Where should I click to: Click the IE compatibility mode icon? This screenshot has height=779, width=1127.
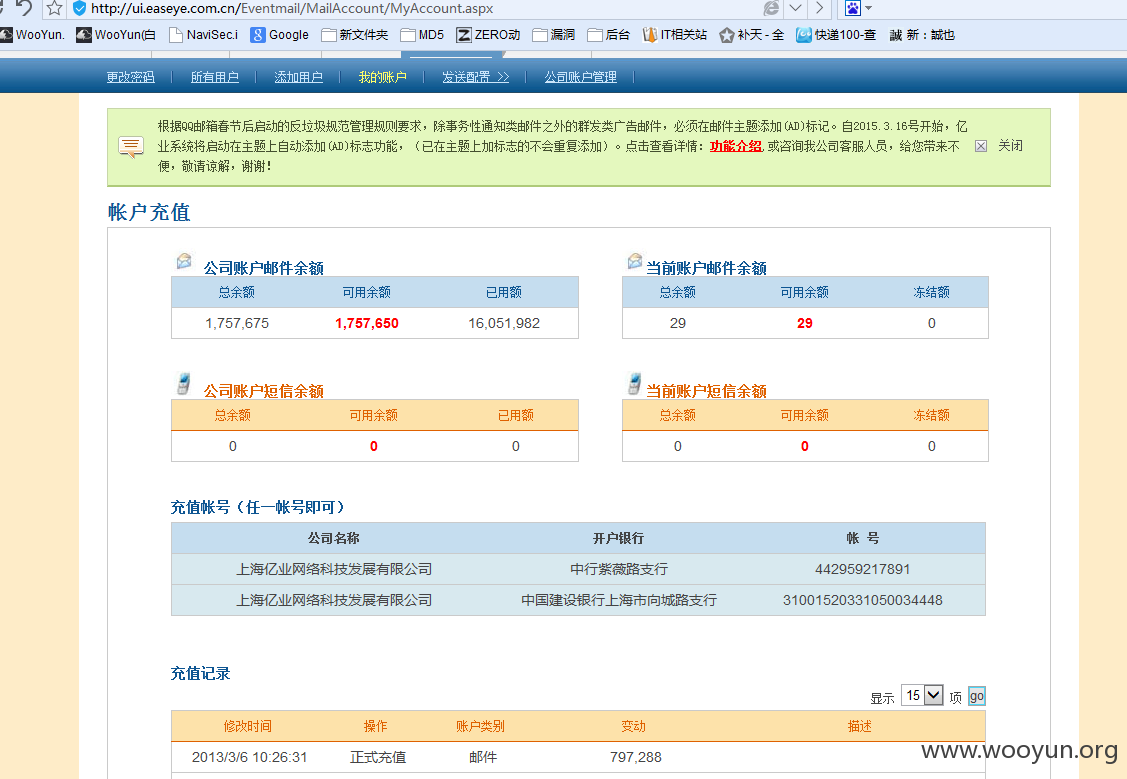pyautogui.click(x=772, y=8)
